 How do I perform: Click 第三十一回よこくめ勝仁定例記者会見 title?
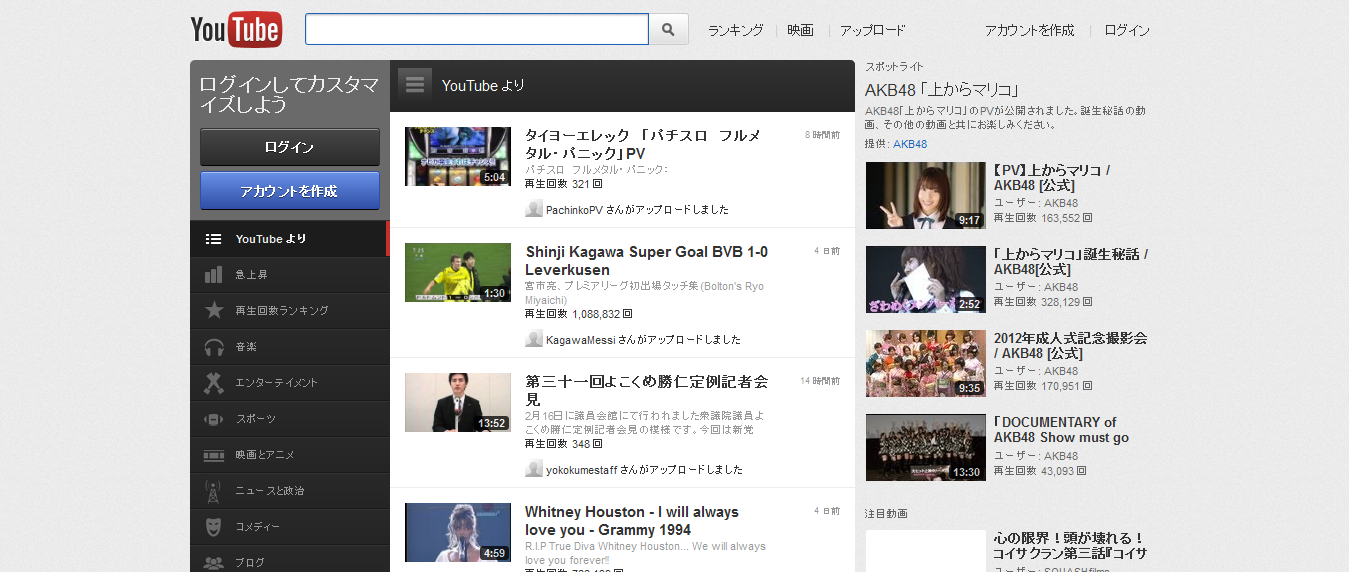[x=647, y=390]
